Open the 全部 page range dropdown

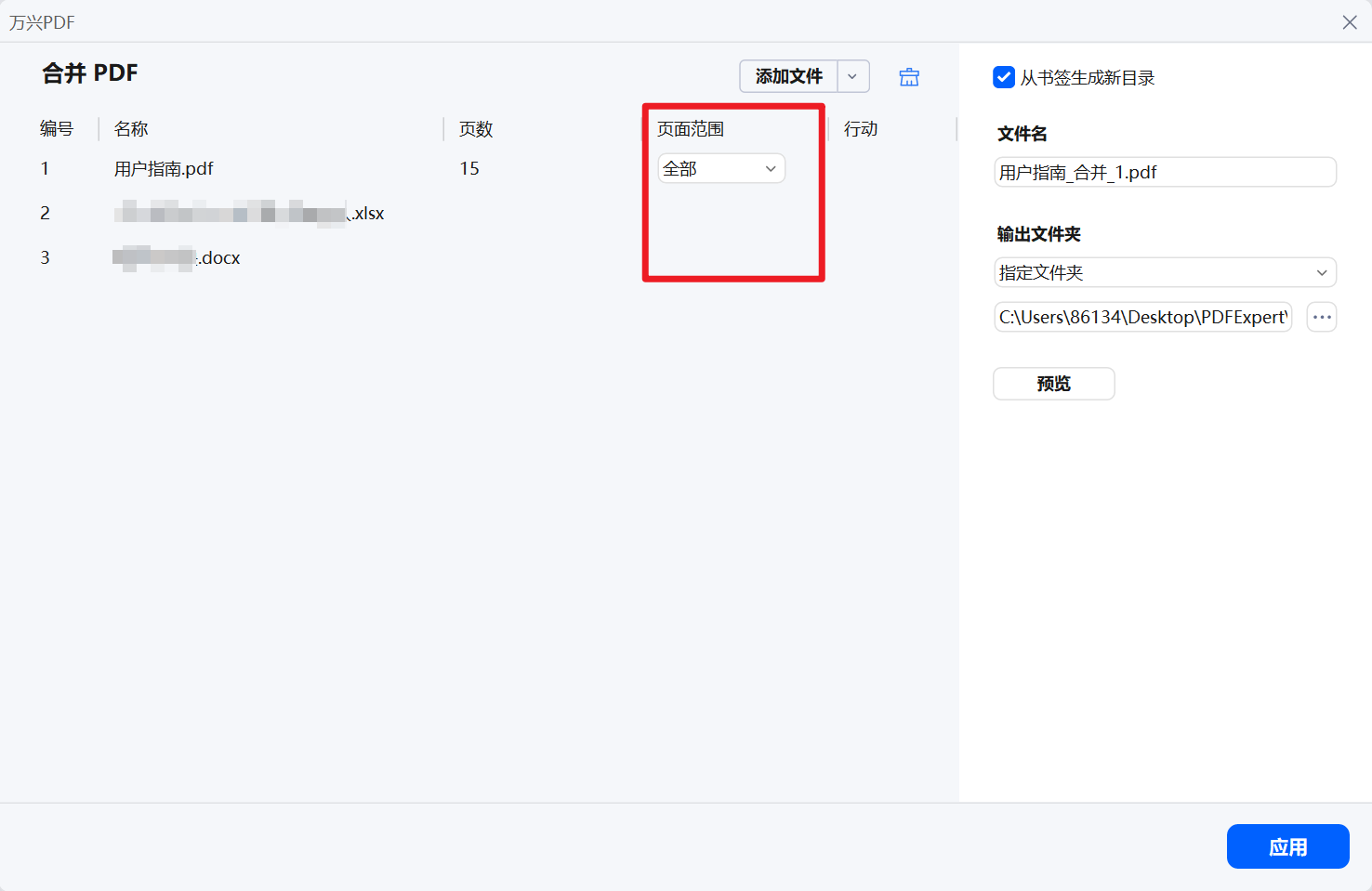coord(720,168)
